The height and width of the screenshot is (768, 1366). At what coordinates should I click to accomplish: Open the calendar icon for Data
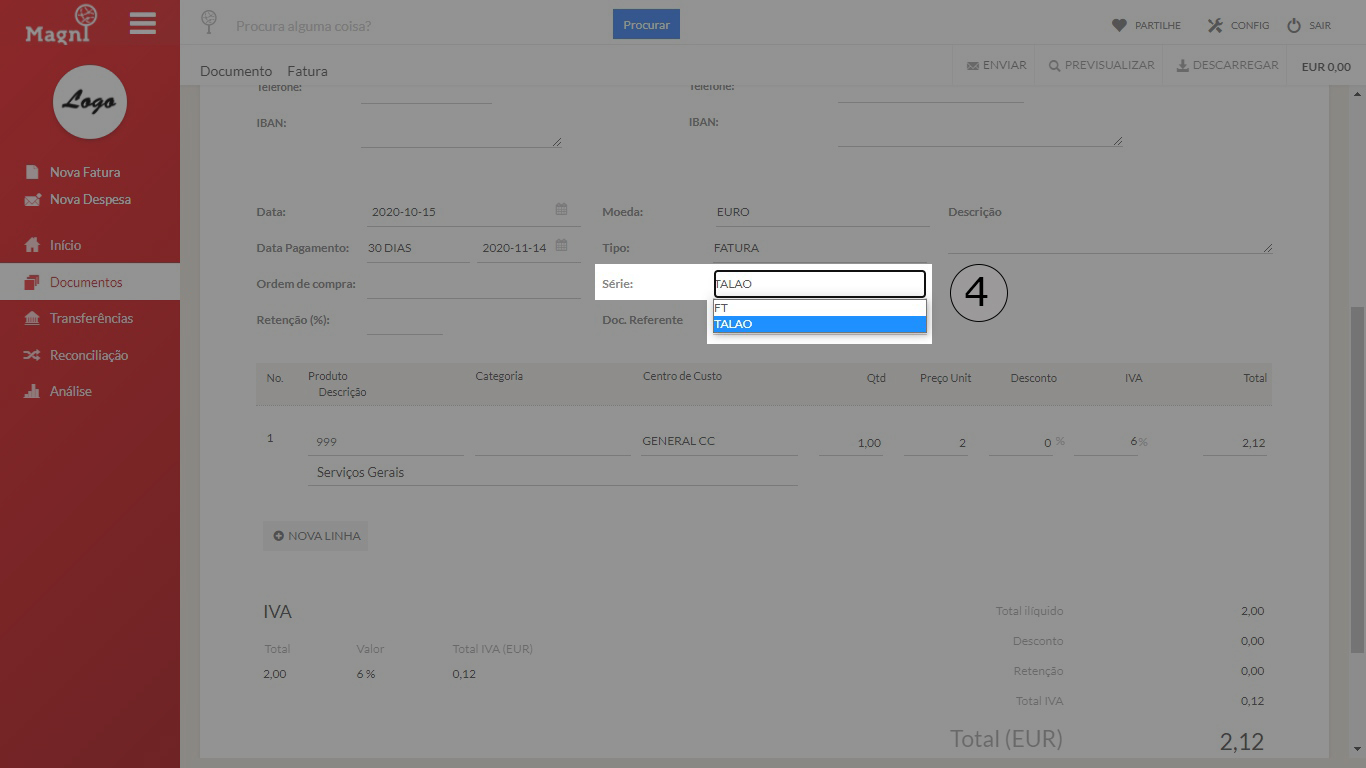pos(561,209)
